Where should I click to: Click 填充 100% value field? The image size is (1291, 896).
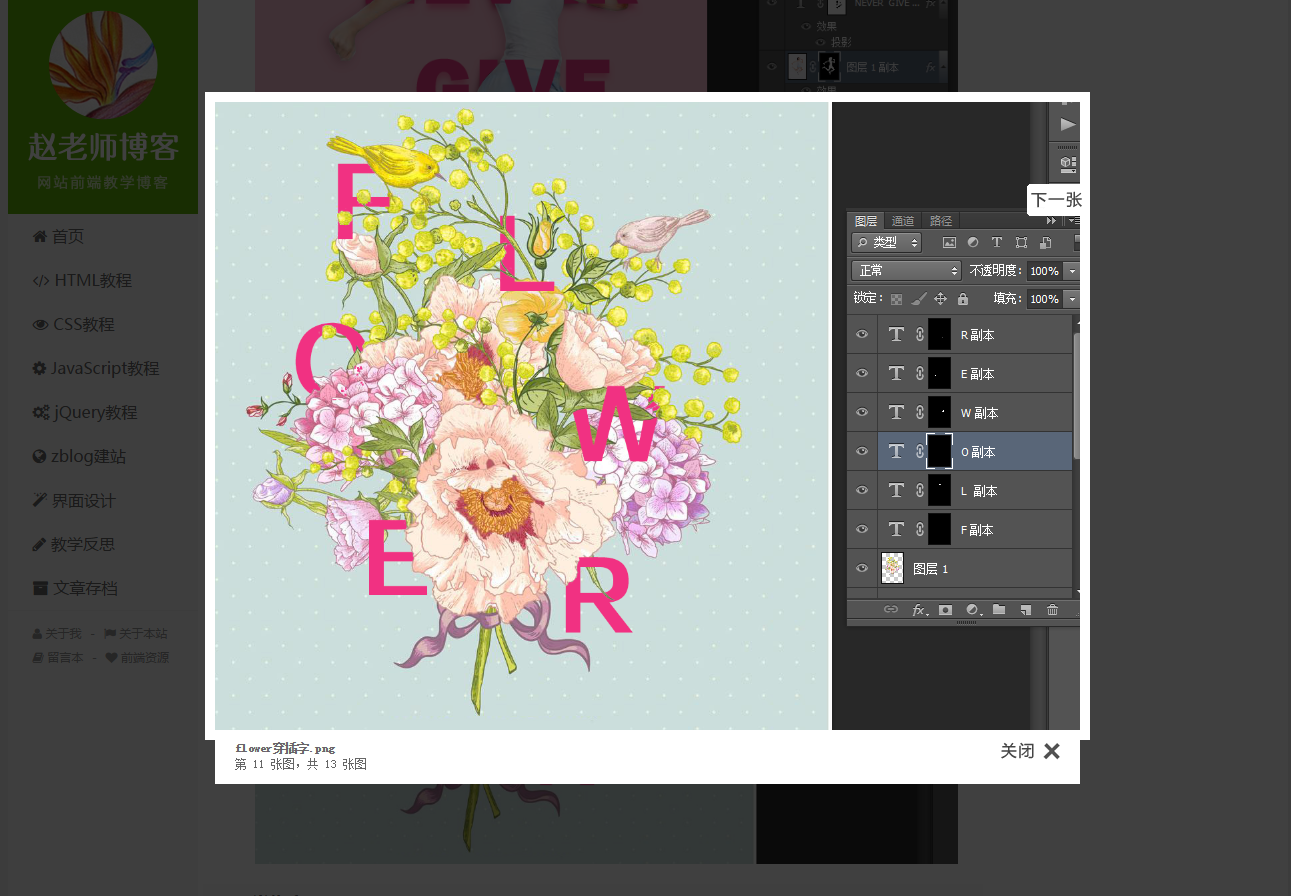pos(1044,299)
